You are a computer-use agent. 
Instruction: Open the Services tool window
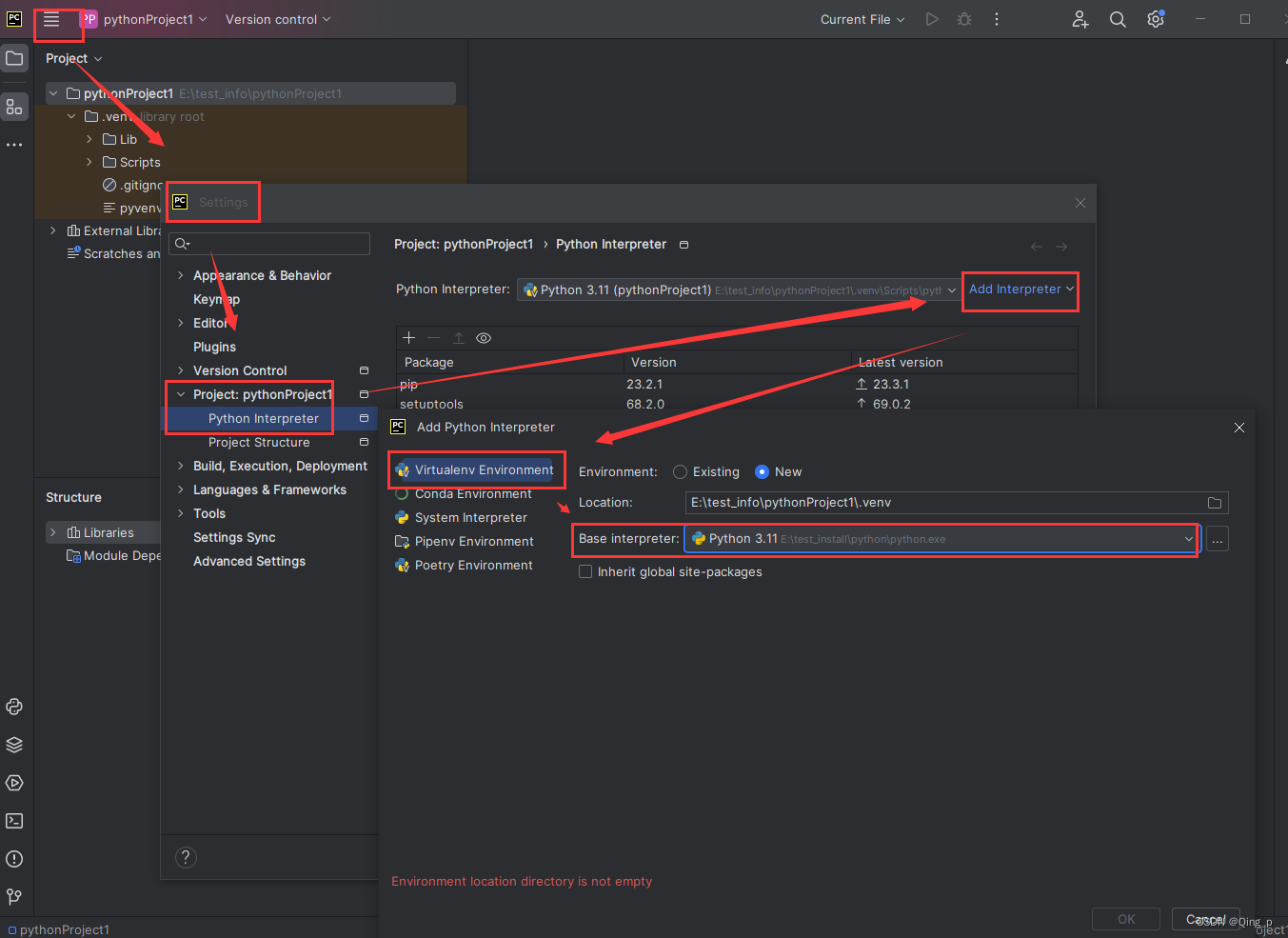(14, 783)
